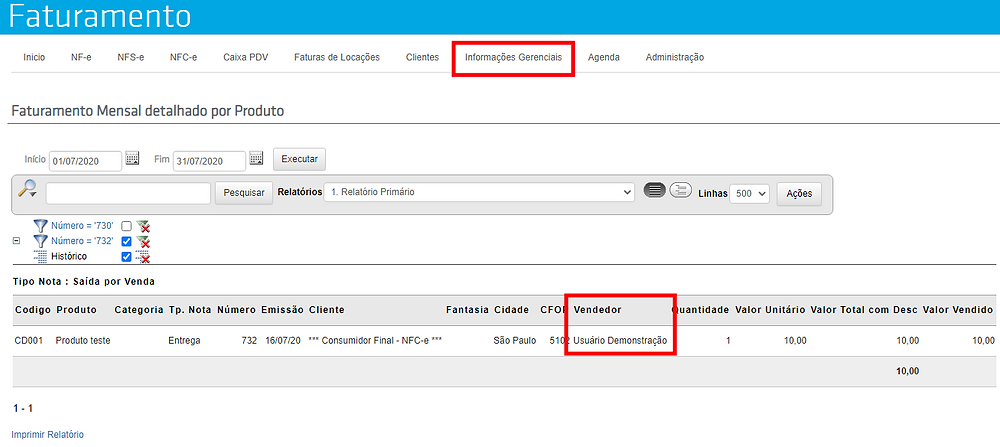Switch to group-by view icon
This screenshot has width=1000, height=447.
point(680,191)
